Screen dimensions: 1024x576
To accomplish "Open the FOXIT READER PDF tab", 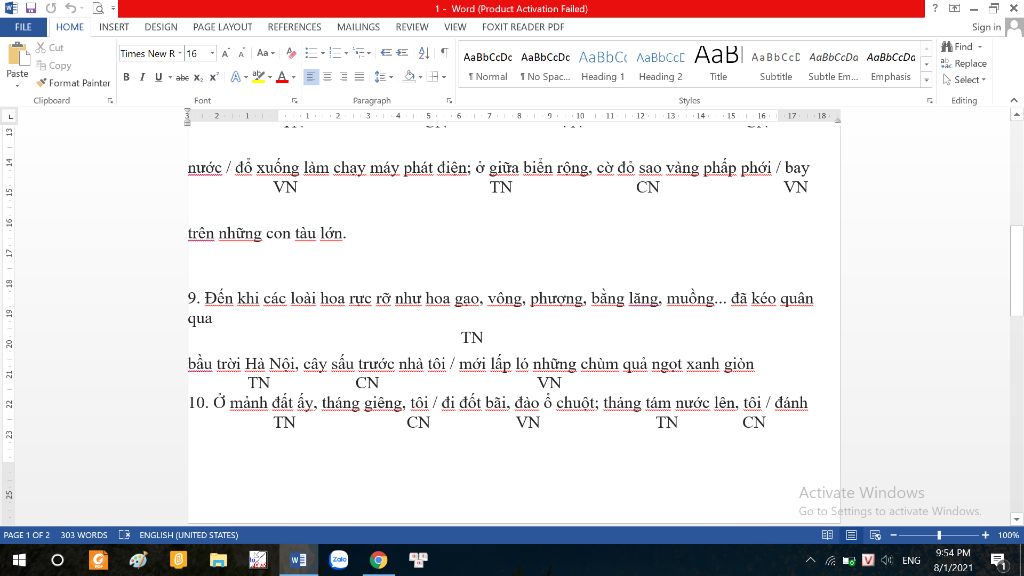I will [x=522, y=27].
